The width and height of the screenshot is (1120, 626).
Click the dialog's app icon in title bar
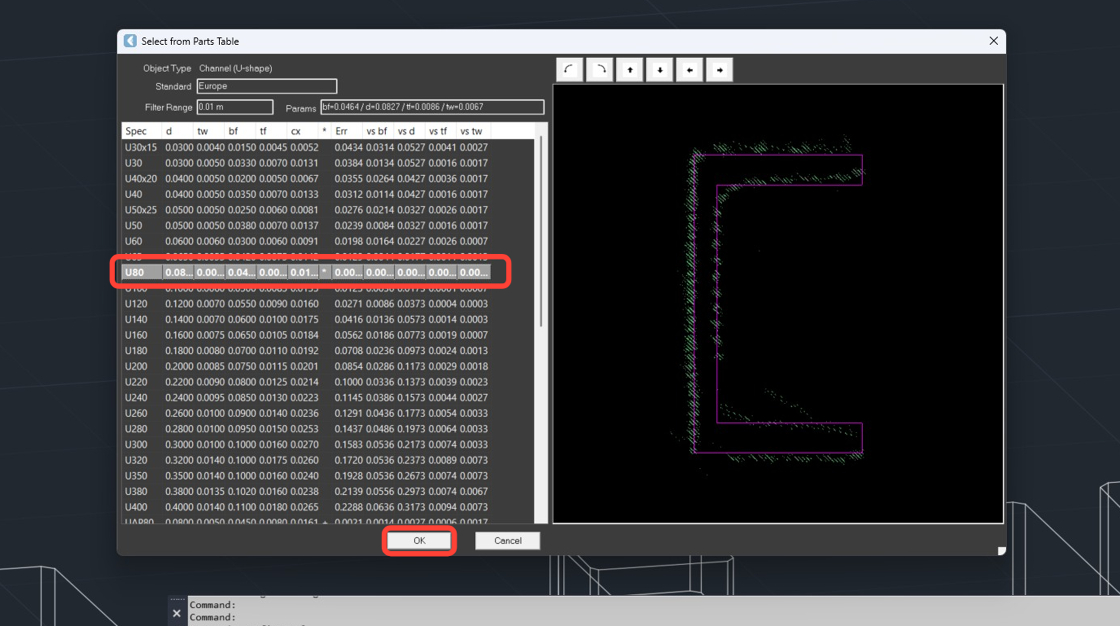click(x=130, y=41)
